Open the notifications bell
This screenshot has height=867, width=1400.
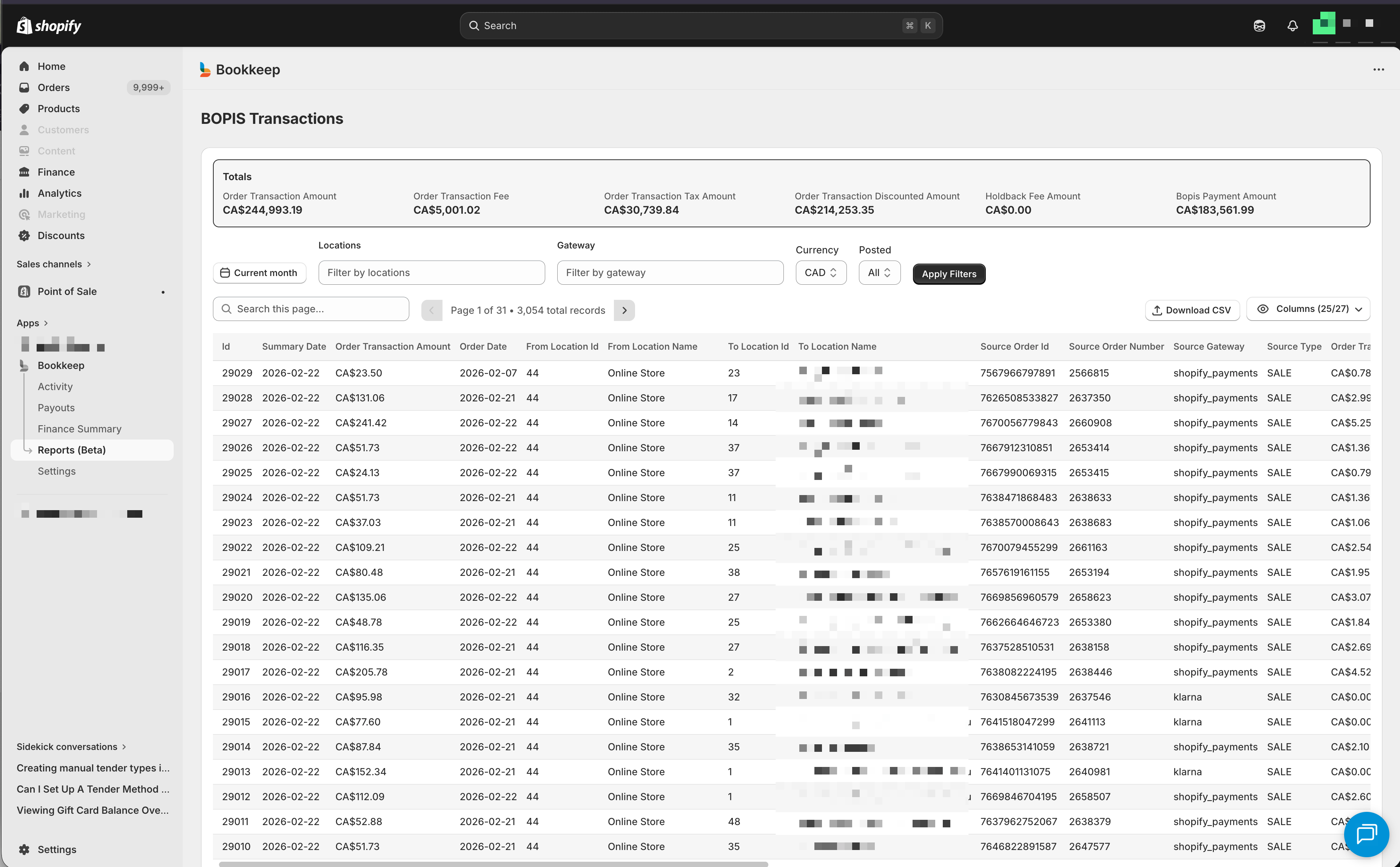1292,25
